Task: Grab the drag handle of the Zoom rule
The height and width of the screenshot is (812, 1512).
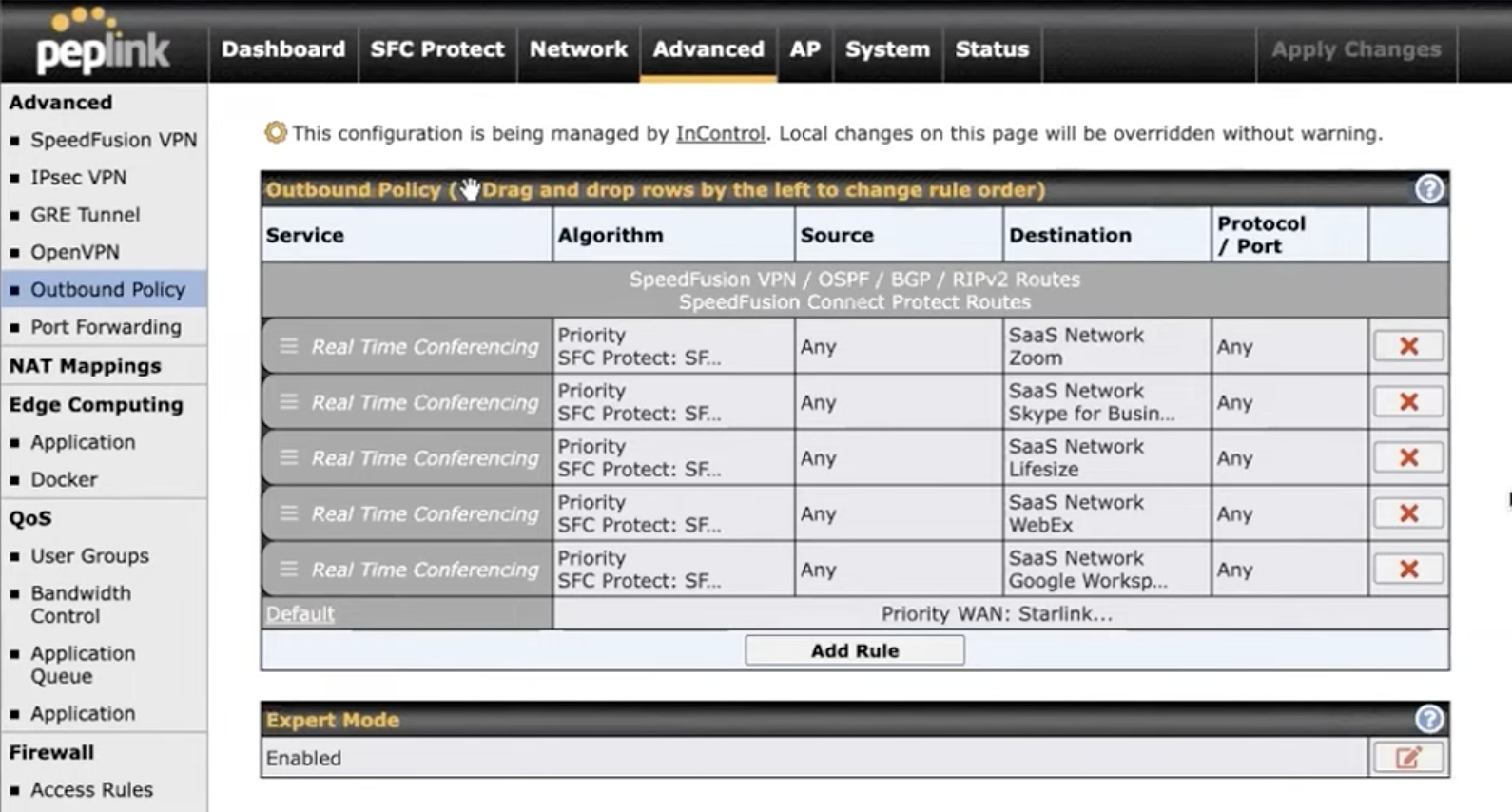Action: 289,346
